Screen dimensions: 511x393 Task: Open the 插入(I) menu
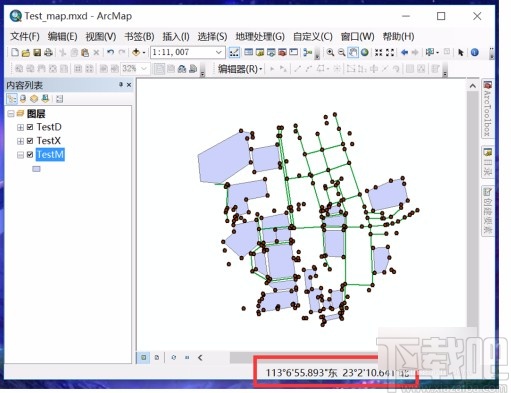[x=176, y=36]
